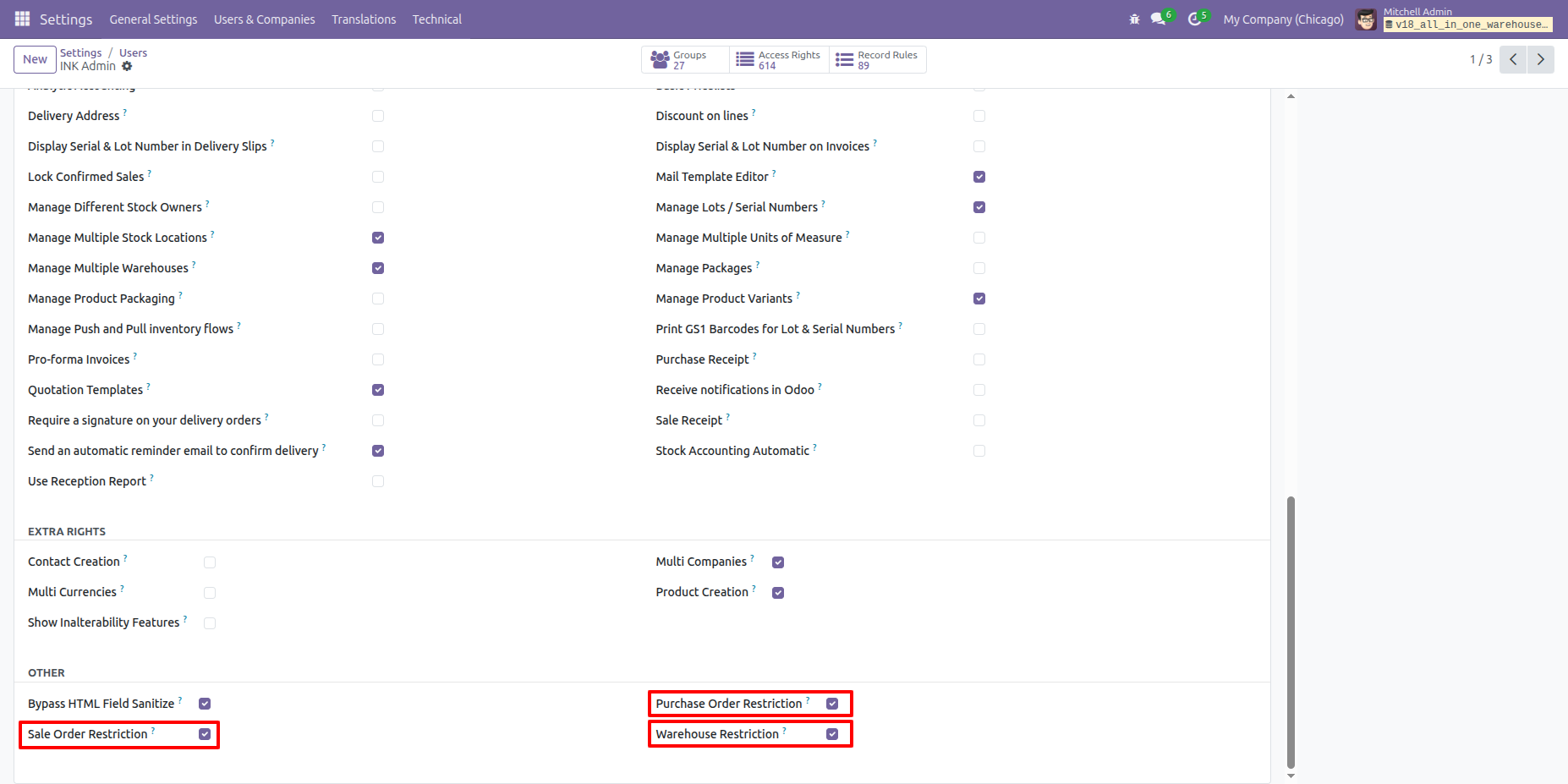This screenshot has height=784, width=1568.
Task: Click the pager counter 1 / 3
Action: [x=1481, y=59]
